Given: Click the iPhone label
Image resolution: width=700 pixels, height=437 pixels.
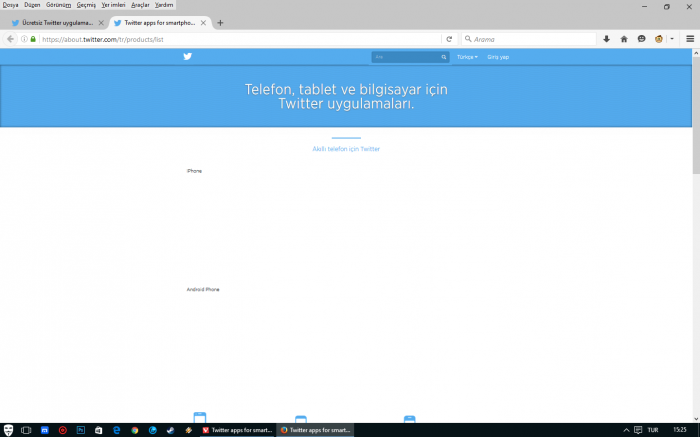Looking at the screenshot, I should click(x=194, y=171).
